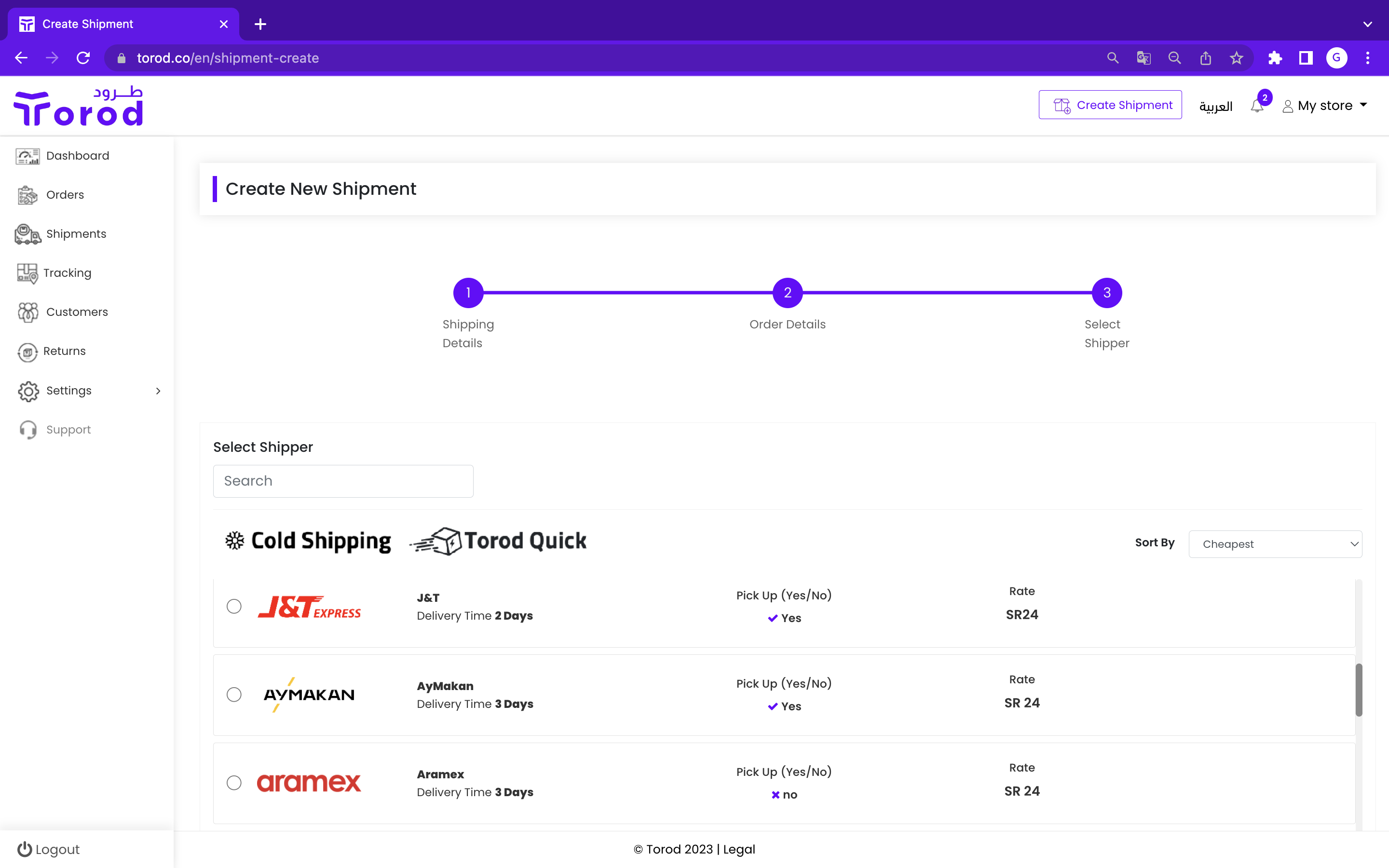1389x868 pixels.
Task: Click the 'no' pickup status for Aramex
Action: [784, 795]
